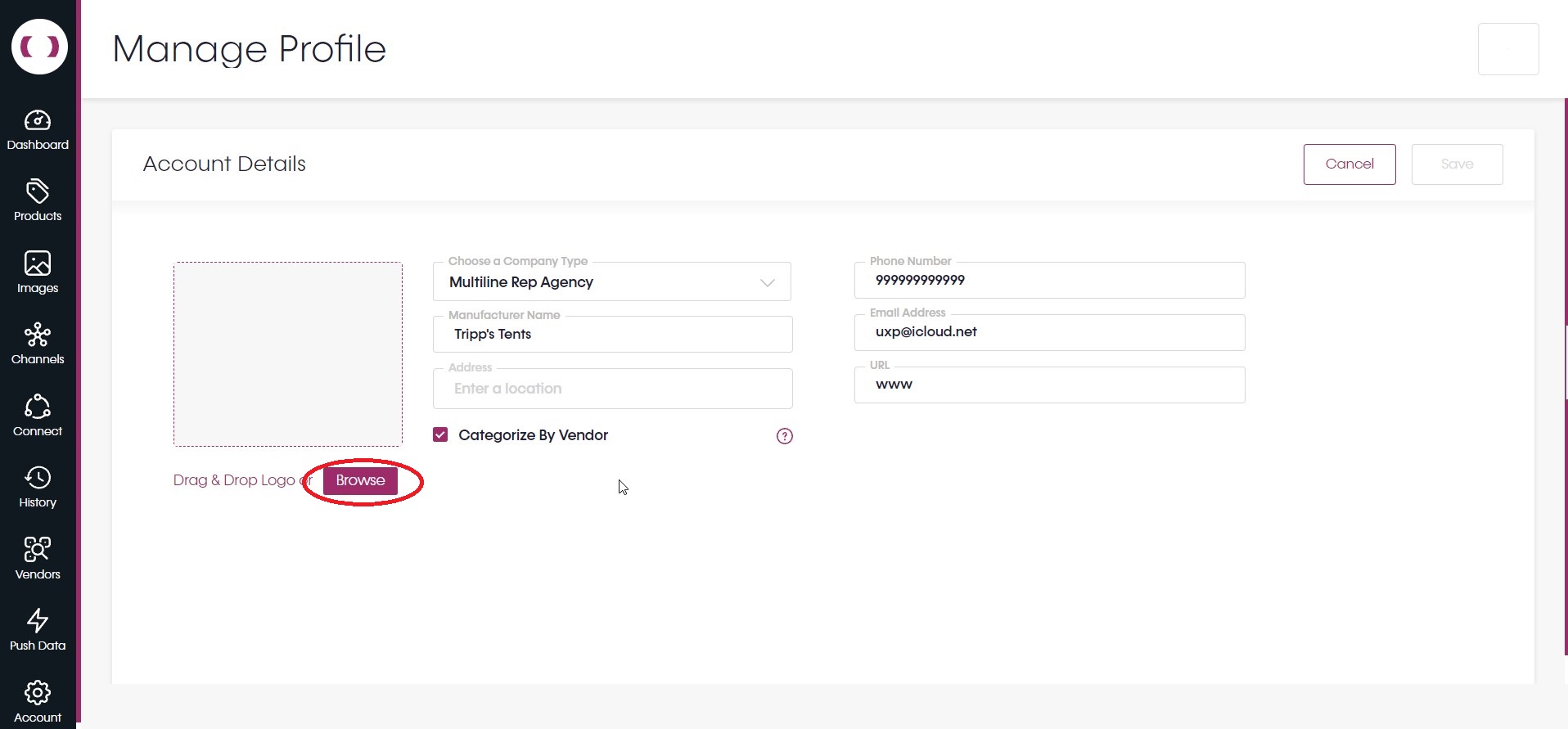Go to the Products section

(38, 201)
